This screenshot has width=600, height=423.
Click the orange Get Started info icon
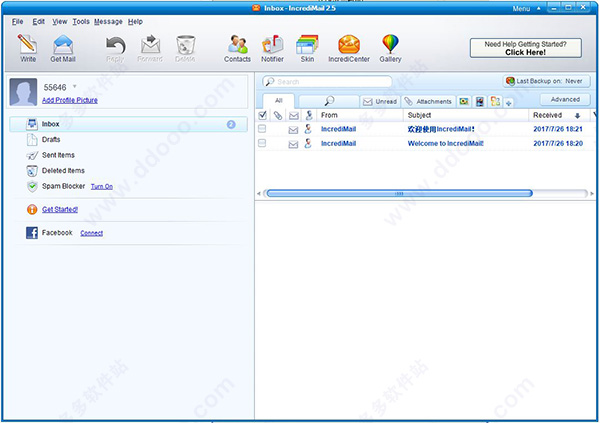tap(32, 209)
